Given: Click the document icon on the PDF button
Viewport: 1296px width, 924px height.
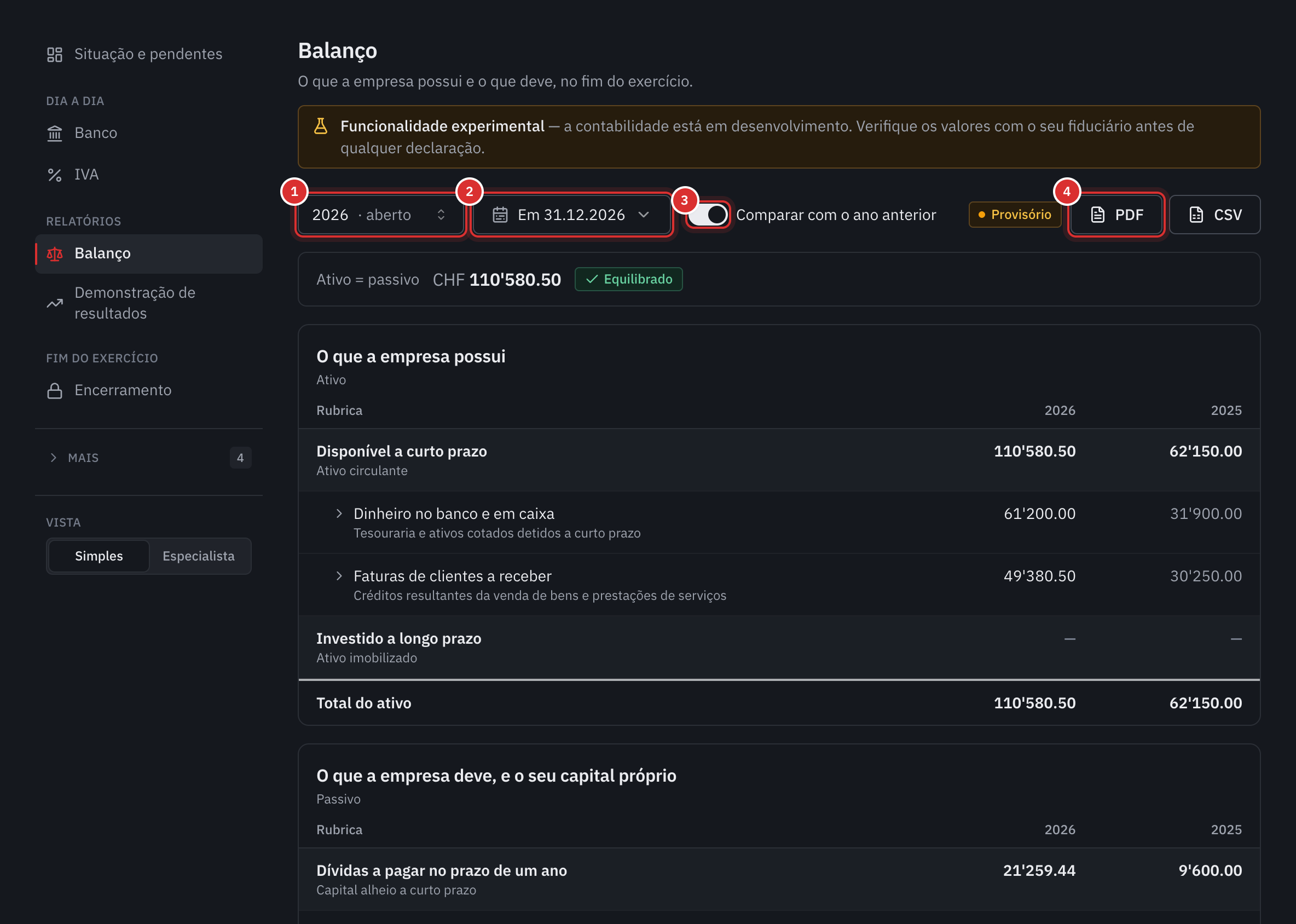Looking at the screenshot, I should pyautogui.click(x=1097, y=215).
